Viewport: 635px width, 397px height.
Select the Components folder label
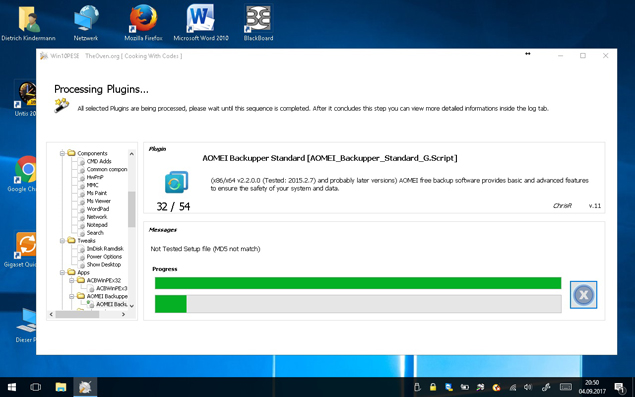coord(92,153)
